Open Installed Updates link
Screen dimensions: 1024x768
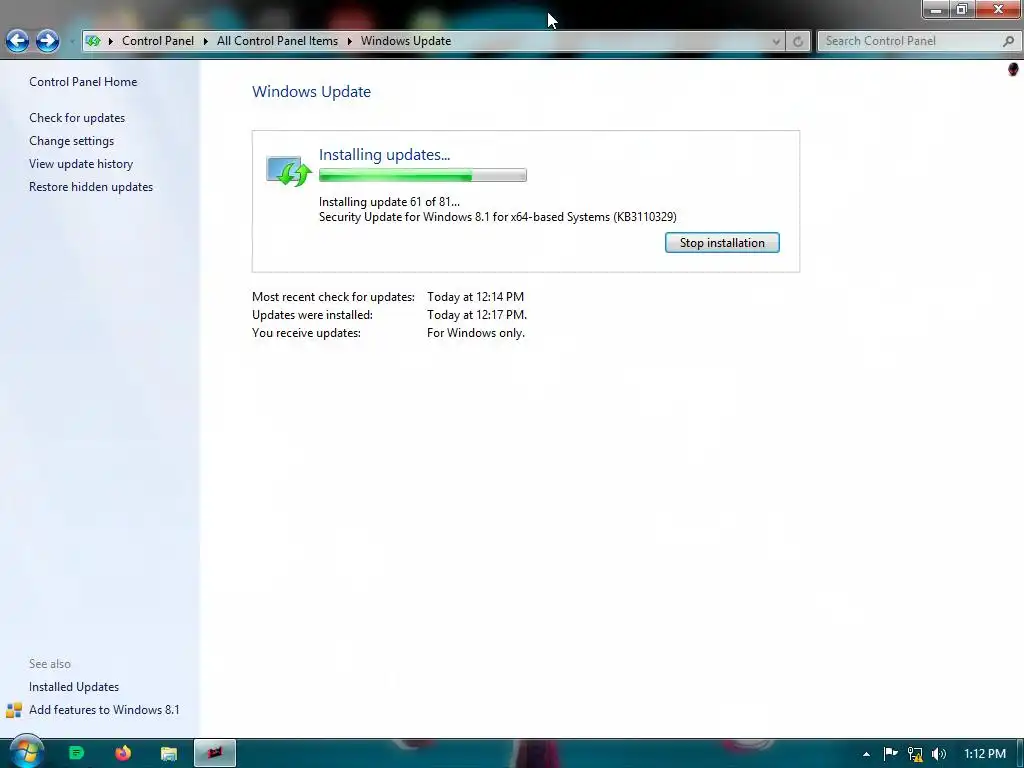(74, 687)
